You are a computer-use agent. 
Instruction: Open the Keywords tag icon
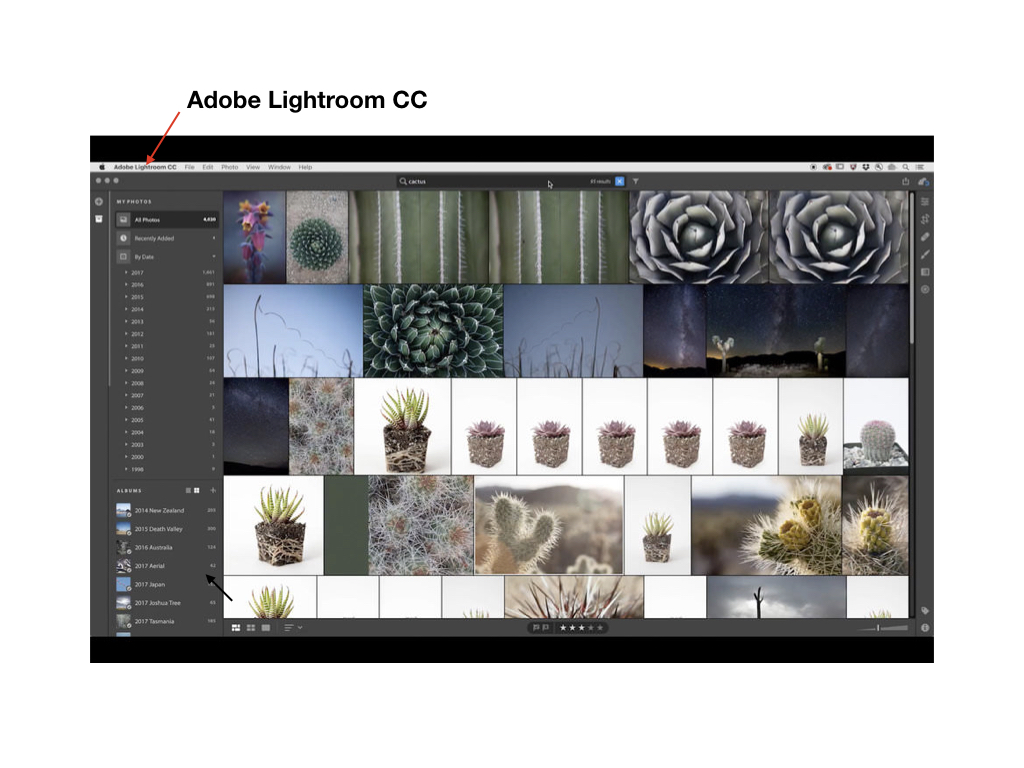click(x=925, y=611)
